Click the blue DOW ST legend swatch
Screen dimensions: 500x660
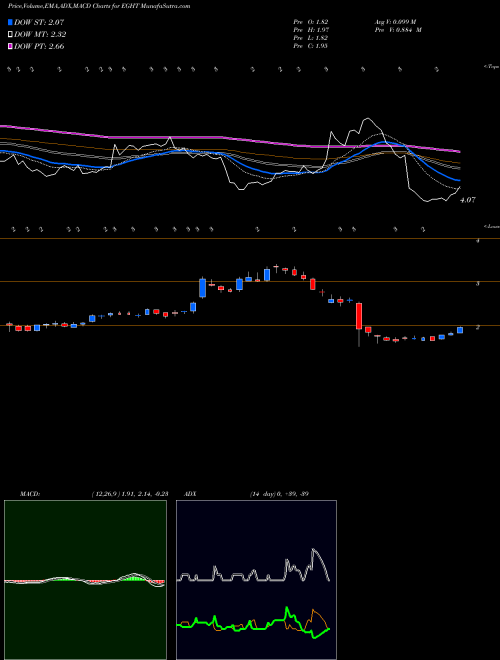[11, 22]
